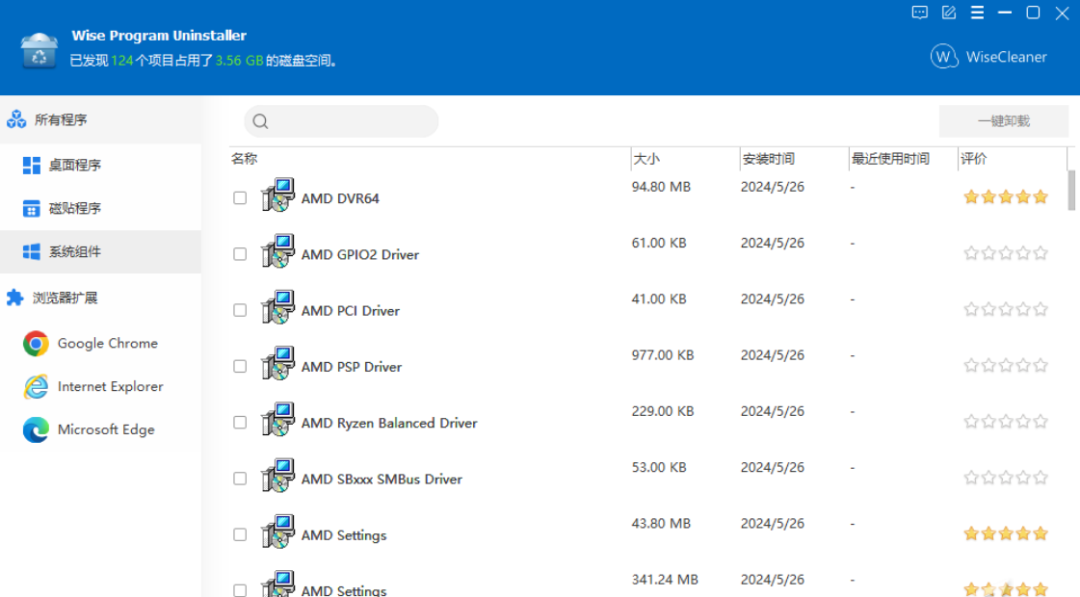
Task: Click the 磁贴程序 calendar-style icon
Action: coord(31,208)
